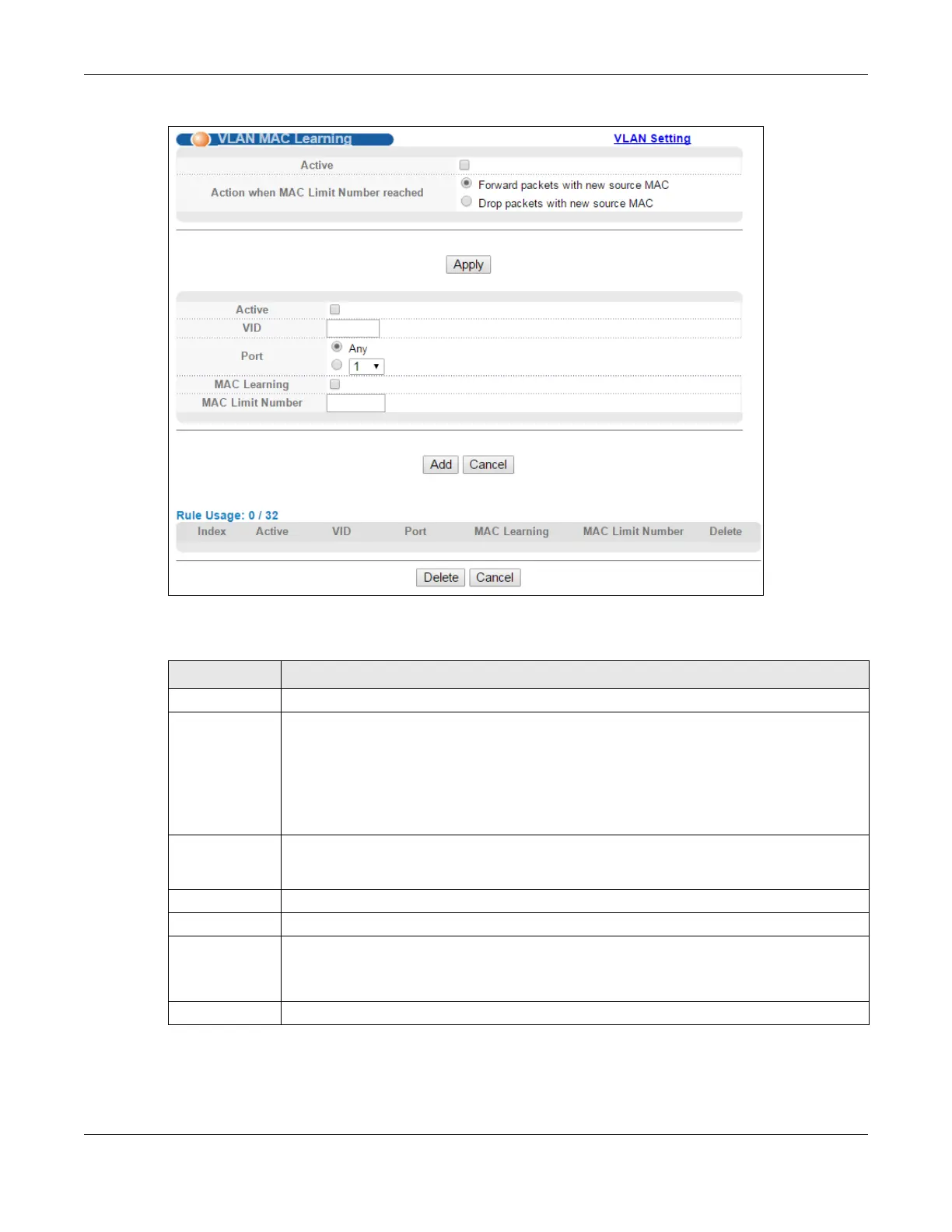This screenshot has height=1232, width=952.
Task: Select Forward packets with new source MAC
Action: click(x=467, y=184)
